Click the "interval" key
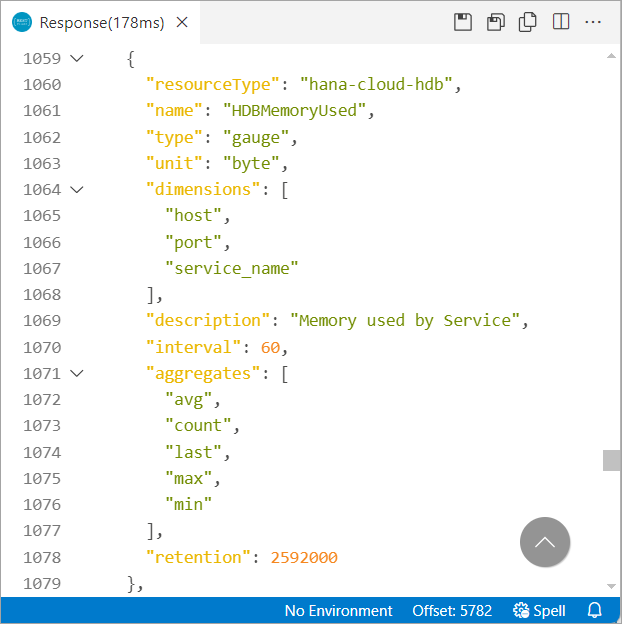The height and width of the screenshot is (624, 622). pyautogui.click(x=194, y=348)
